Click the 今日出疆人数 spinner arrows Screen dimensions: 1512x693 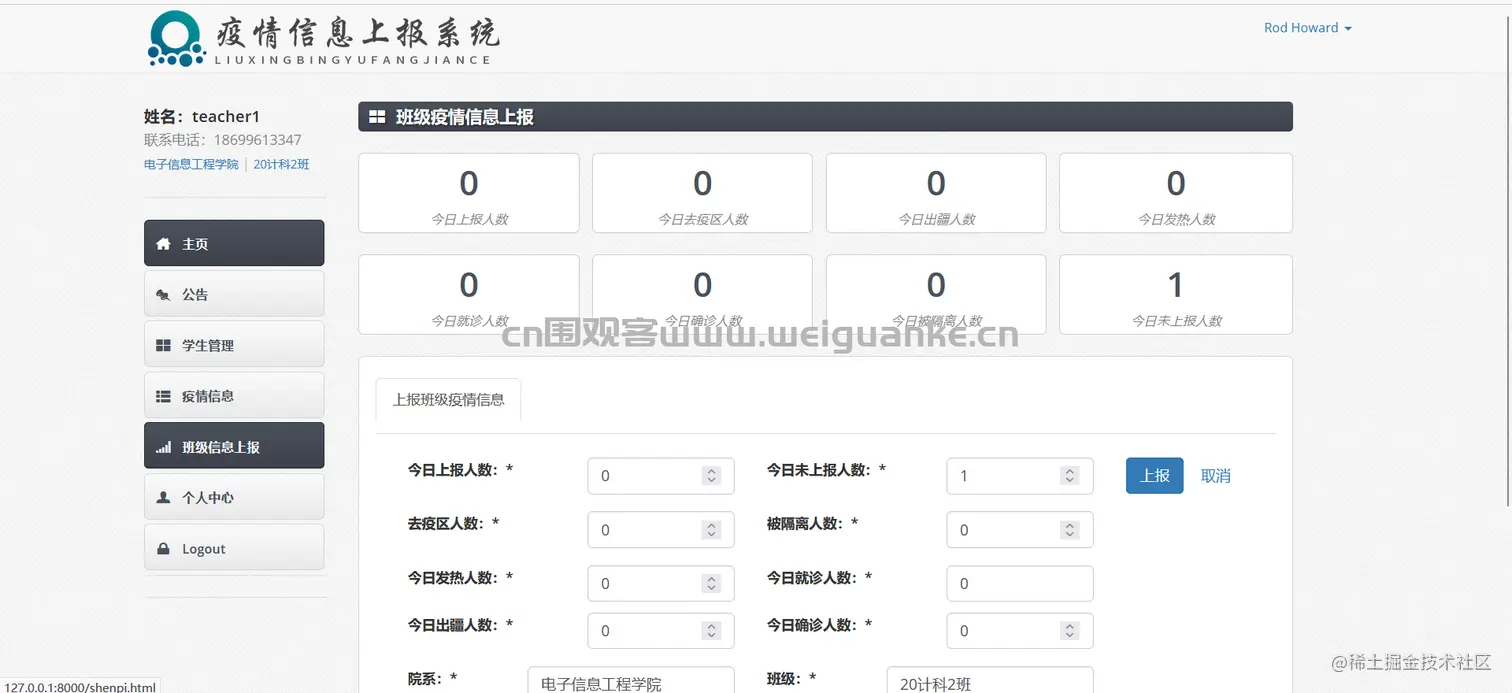[x=711, y=631]
